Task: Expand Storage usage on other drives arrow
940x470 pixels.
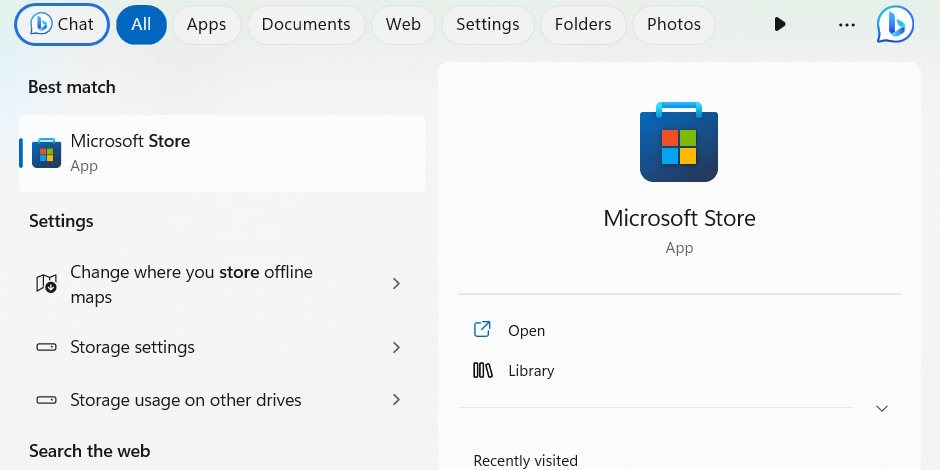Action: tap(396, 400)
